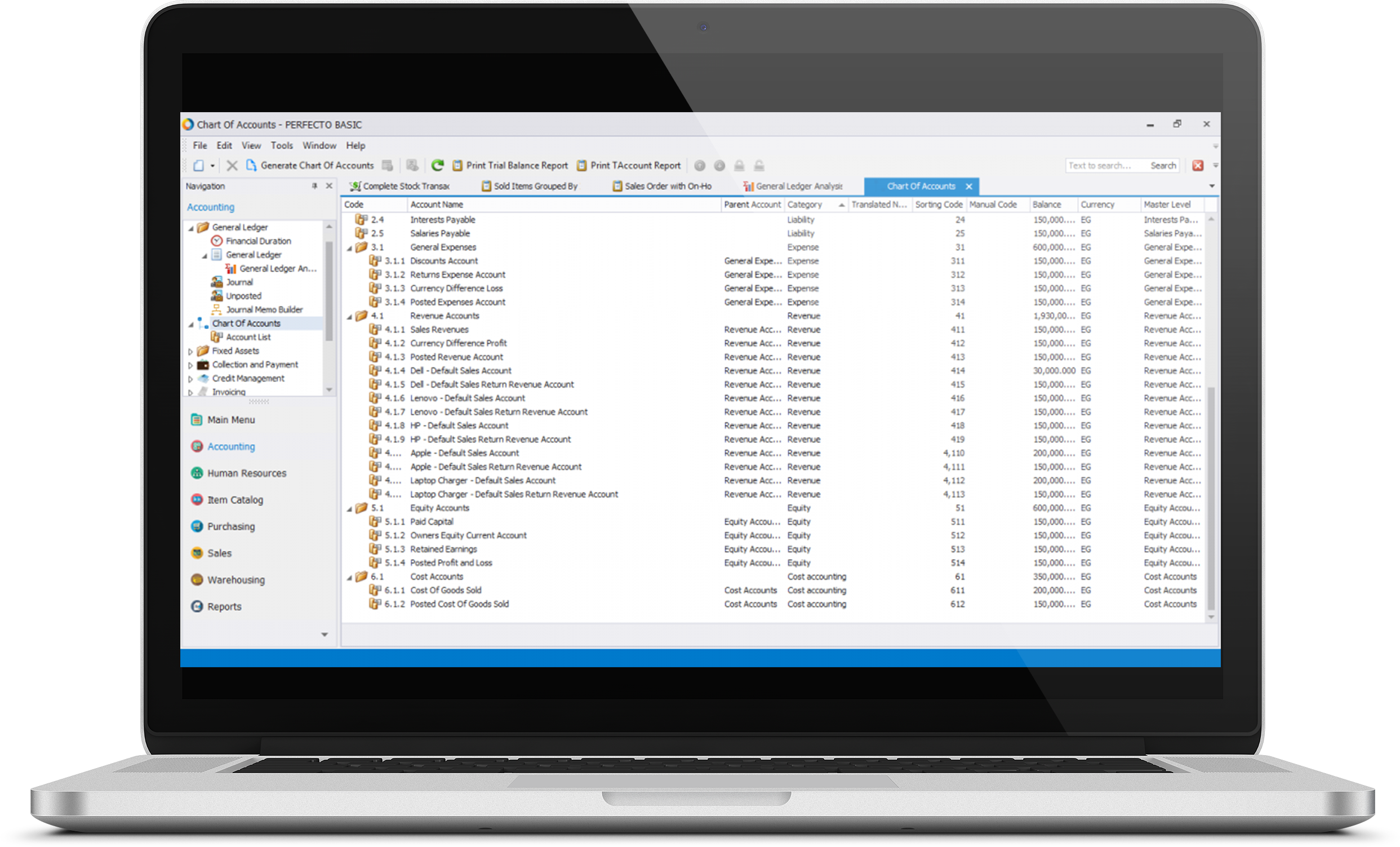The width and height of the screenshot is (1400, 847).
Task: Collapse General Ledger folder in navigation
Action: tap(191, 228)
